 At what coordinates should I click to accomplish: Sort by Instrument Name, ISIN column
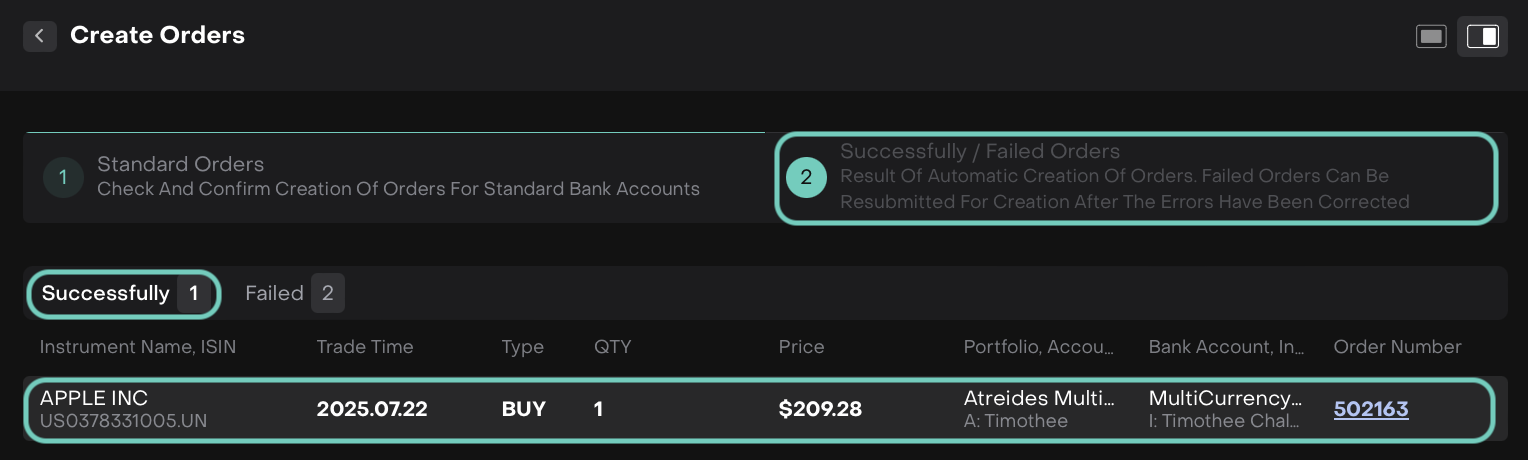(x=138, y=347)
